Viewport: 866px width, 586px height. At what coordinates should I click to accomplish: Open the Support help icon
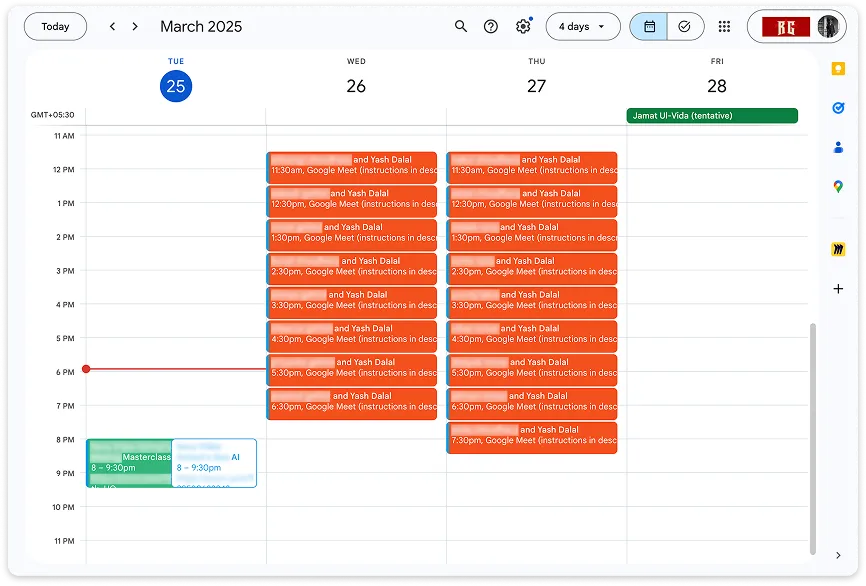pos(490,27)
